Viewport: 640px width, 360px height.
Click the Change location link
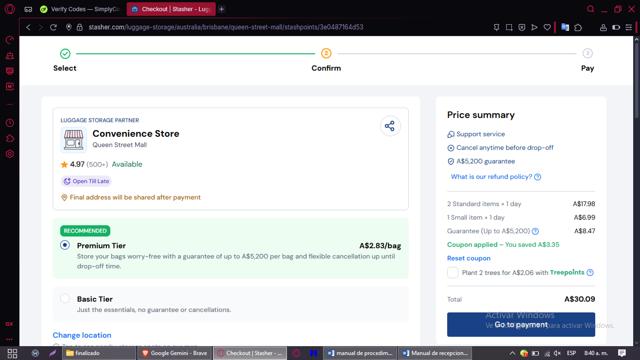coord(82,335)
